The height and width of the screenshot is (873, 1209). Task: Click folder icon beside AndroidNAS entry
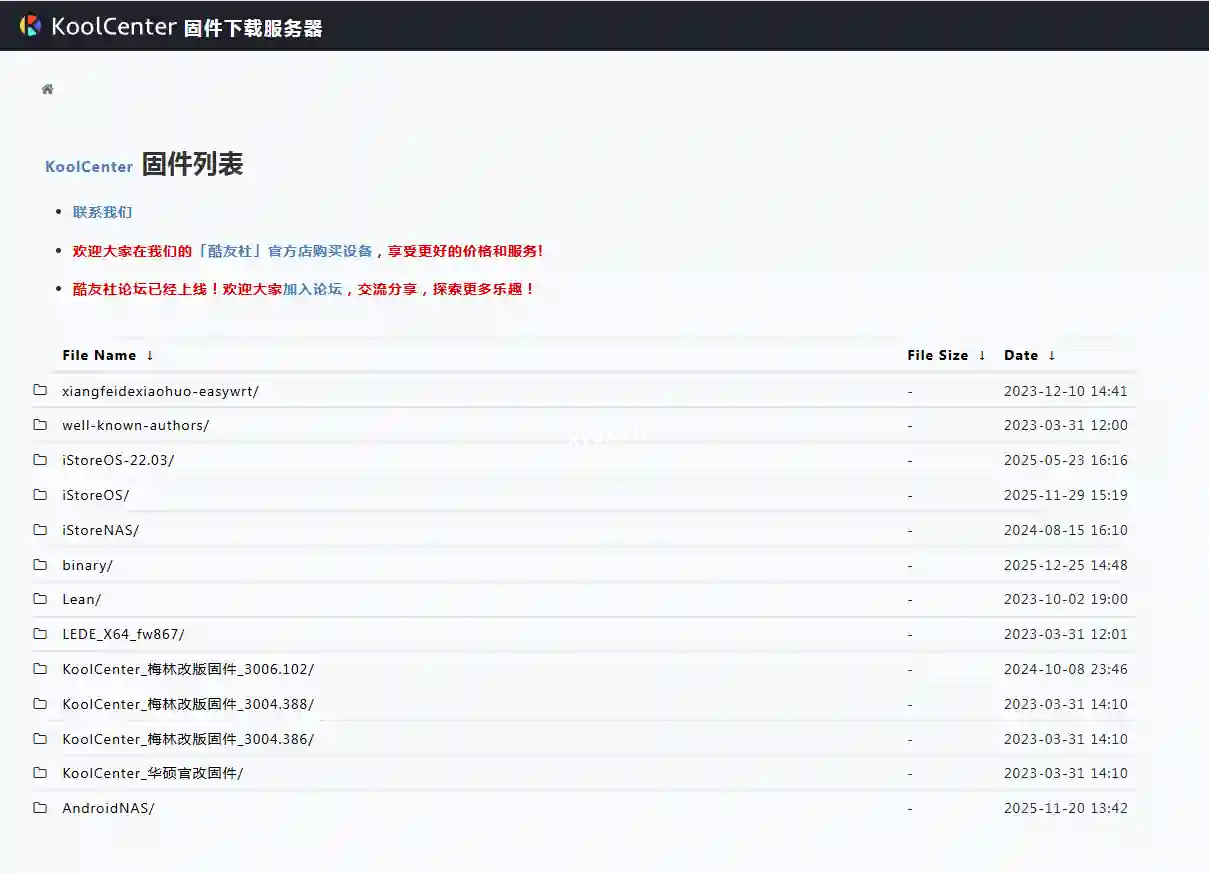pyautogui.click(x=40, y=808)
